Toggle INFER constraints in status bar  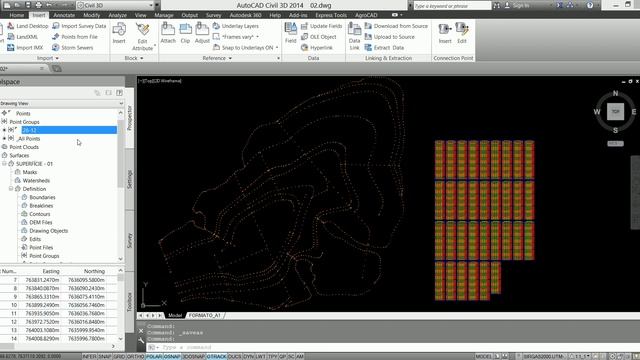[x=89, y=357]
